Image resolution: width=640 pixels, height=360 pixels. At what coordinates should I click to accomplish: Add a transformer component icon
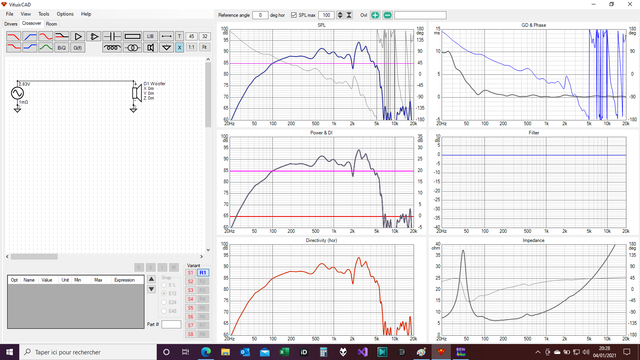[132, 47]
